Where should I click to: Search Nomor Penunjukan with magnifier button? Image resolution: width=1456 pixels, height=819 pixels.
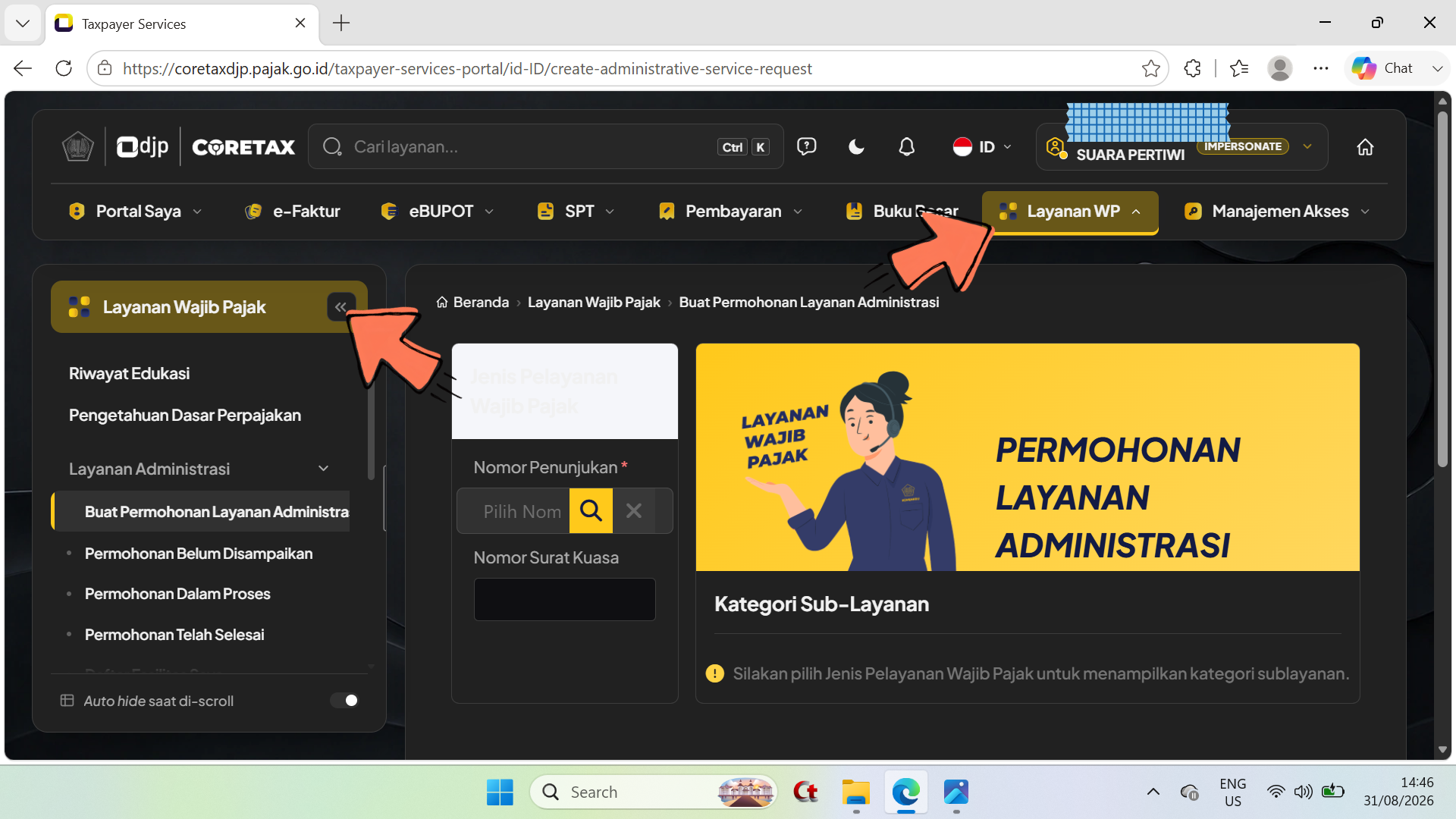point(591,511)
